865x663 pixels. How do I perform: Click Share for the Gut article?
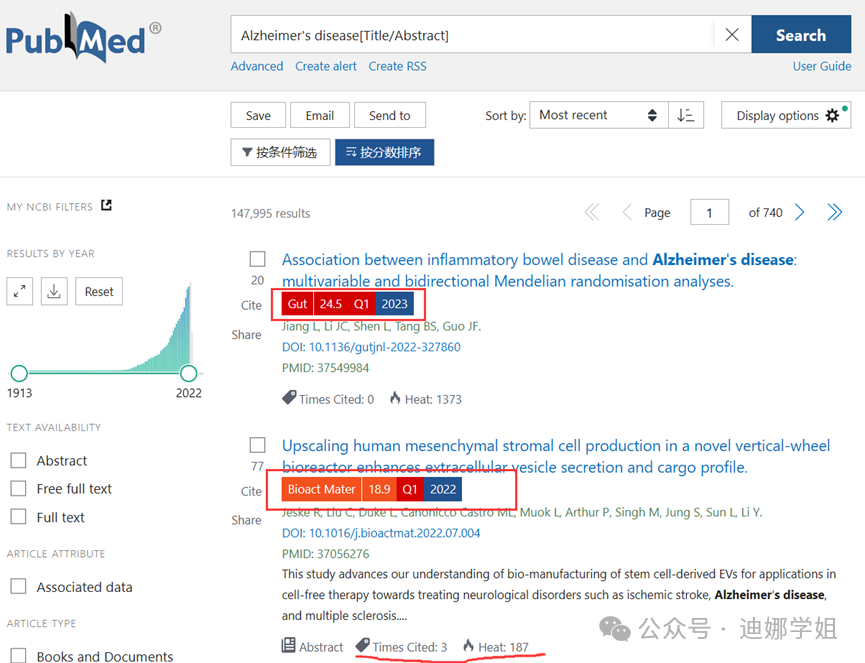pyautogui.click(x=246, y=335)
